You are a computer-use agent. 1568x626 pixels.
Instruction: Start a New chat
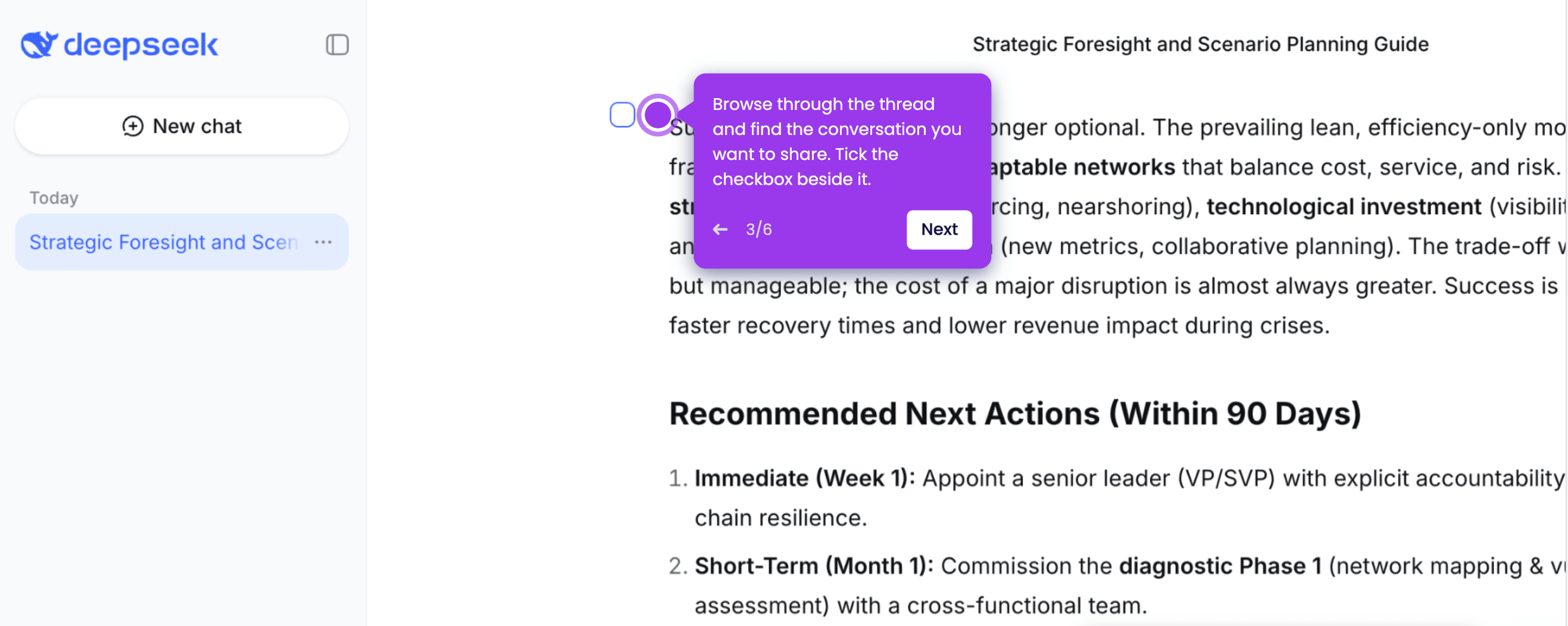coord(182,126)
